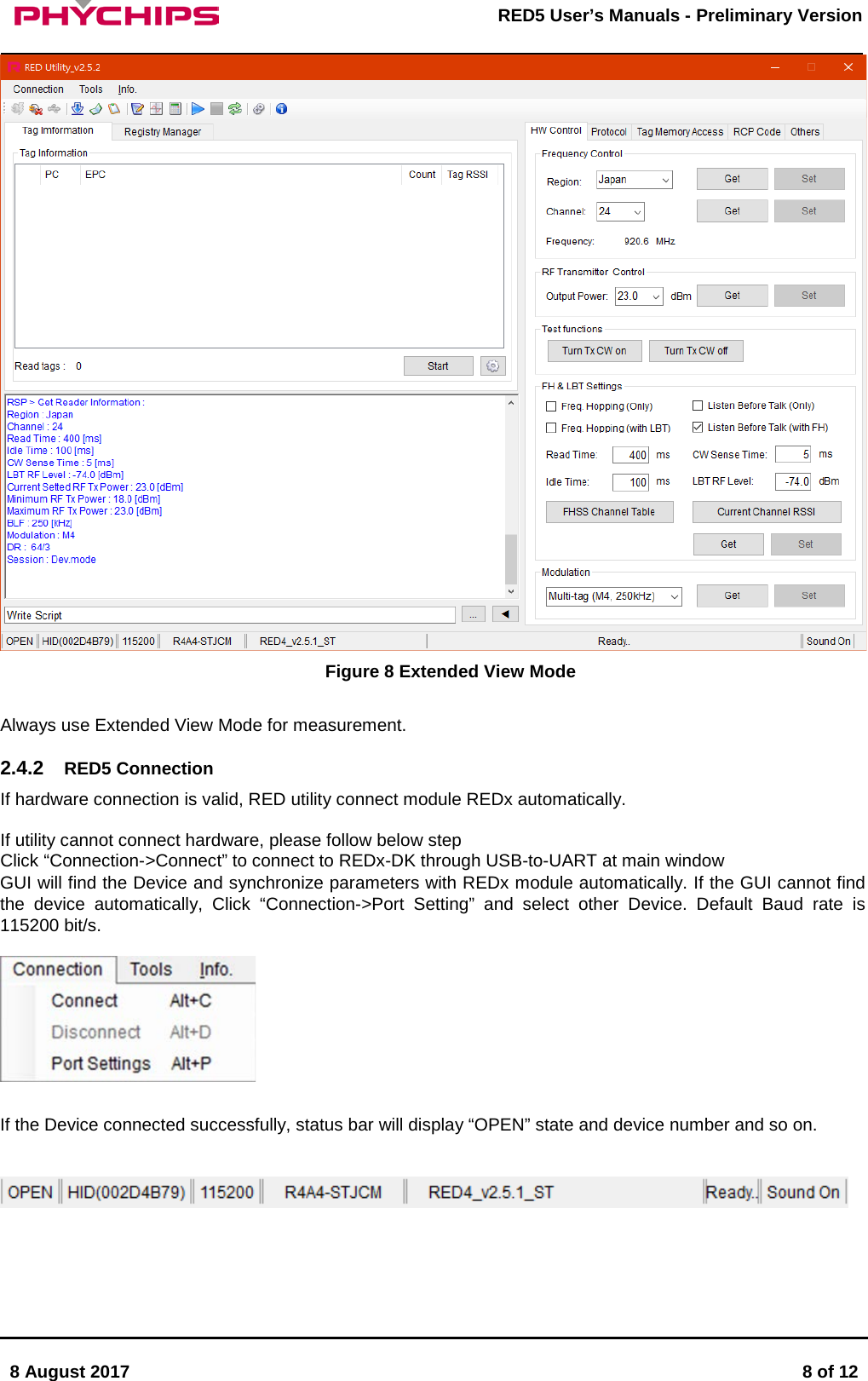Click the log scrollbar down arrow
This screenshot has height=1381, width=868.
point(511,591)
